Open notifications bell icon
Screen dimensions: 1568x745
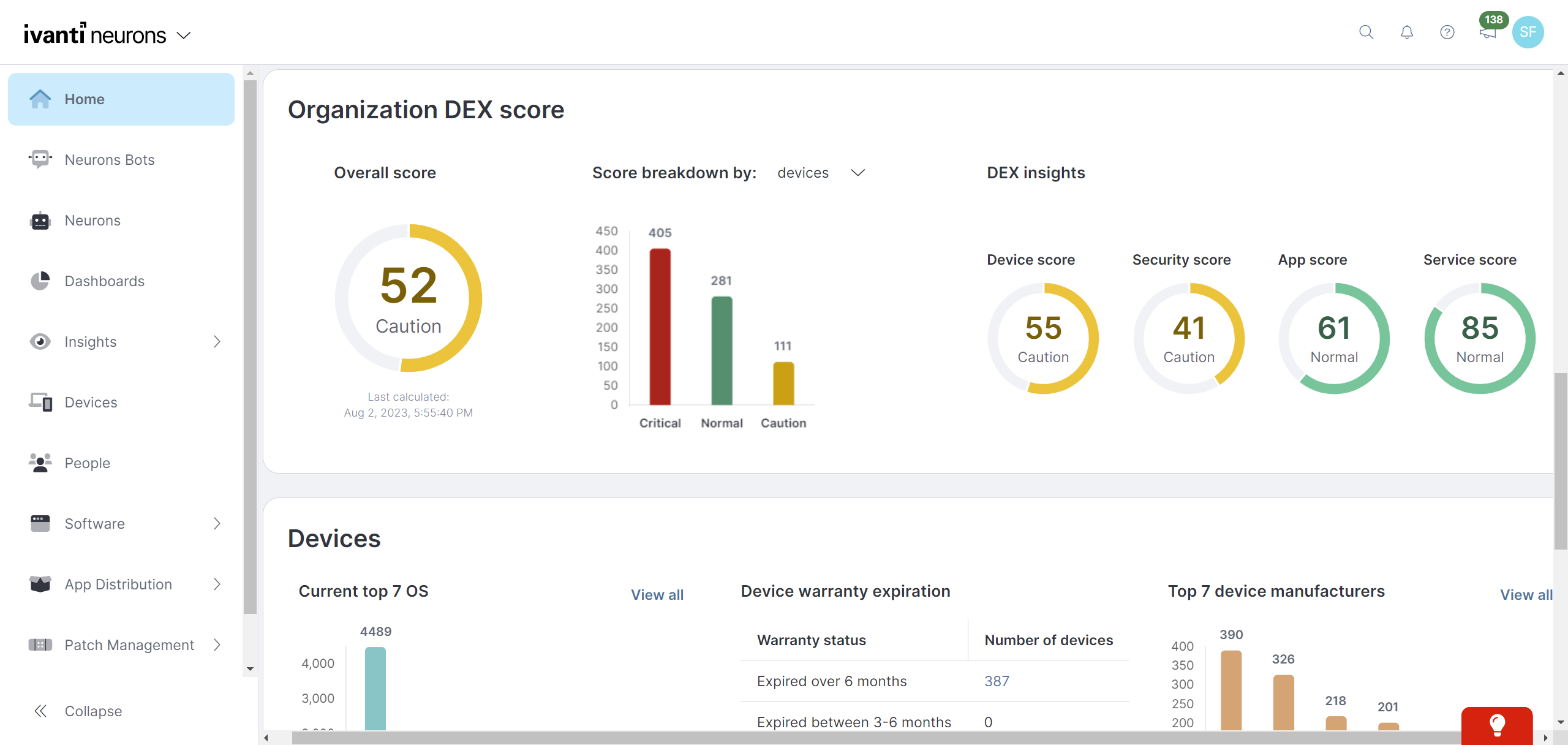point(1407,32)
